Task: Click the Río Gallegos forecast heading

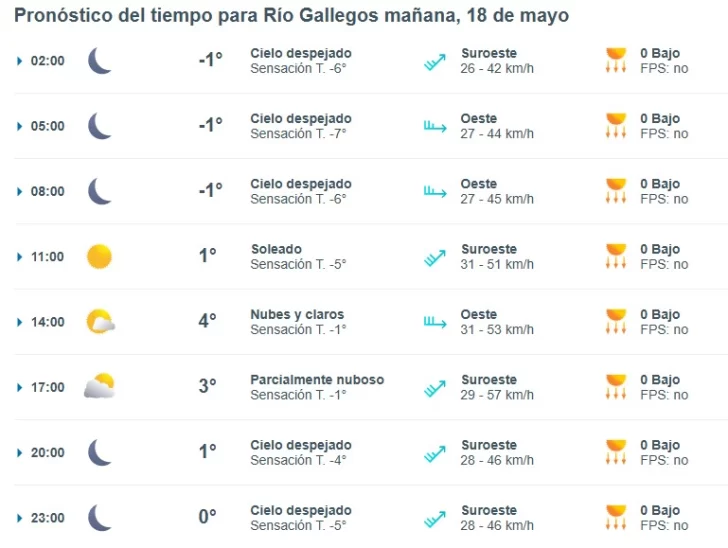Action: point(291,16)
